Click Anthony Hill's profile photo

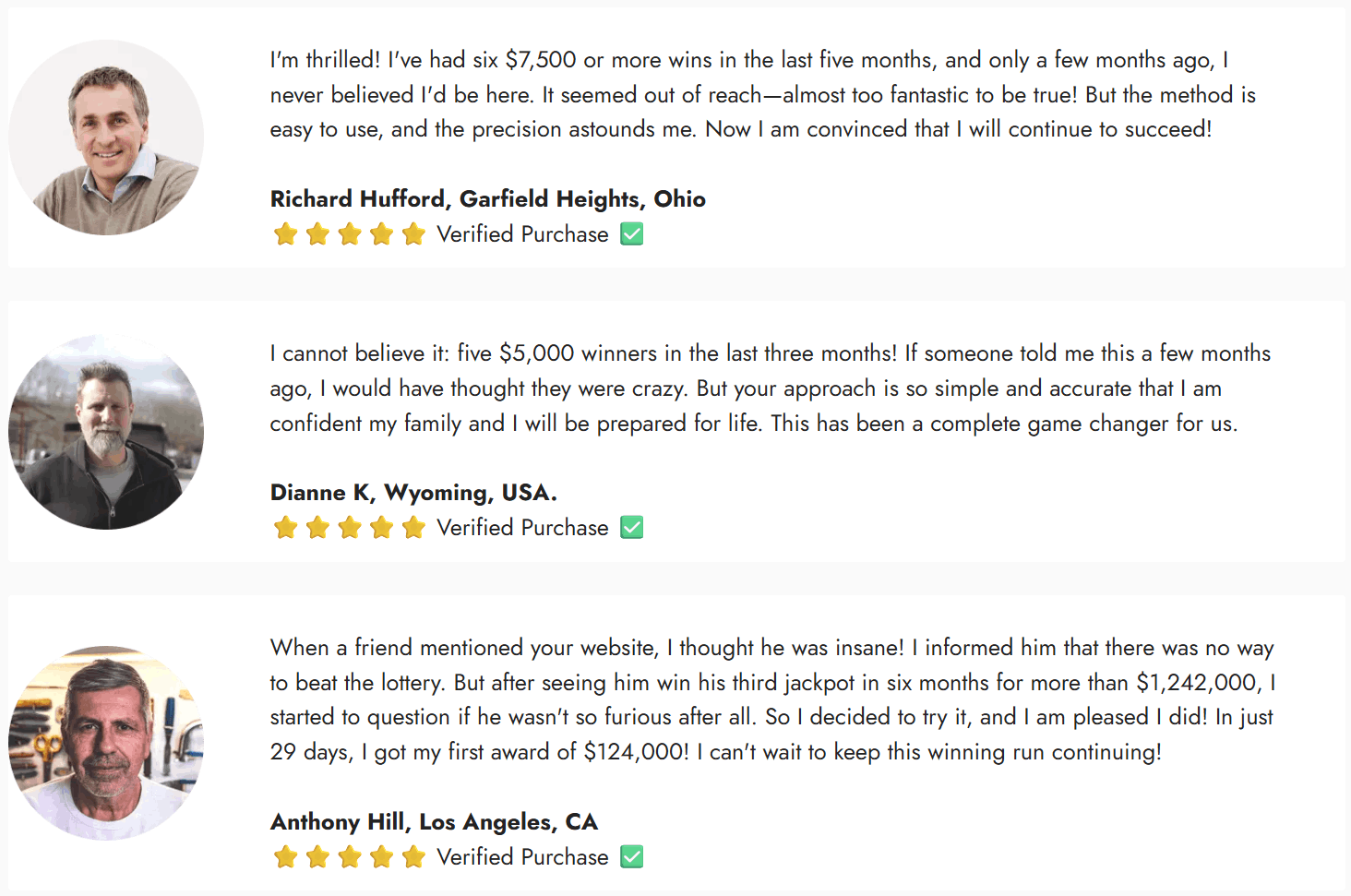click(106, 743)
